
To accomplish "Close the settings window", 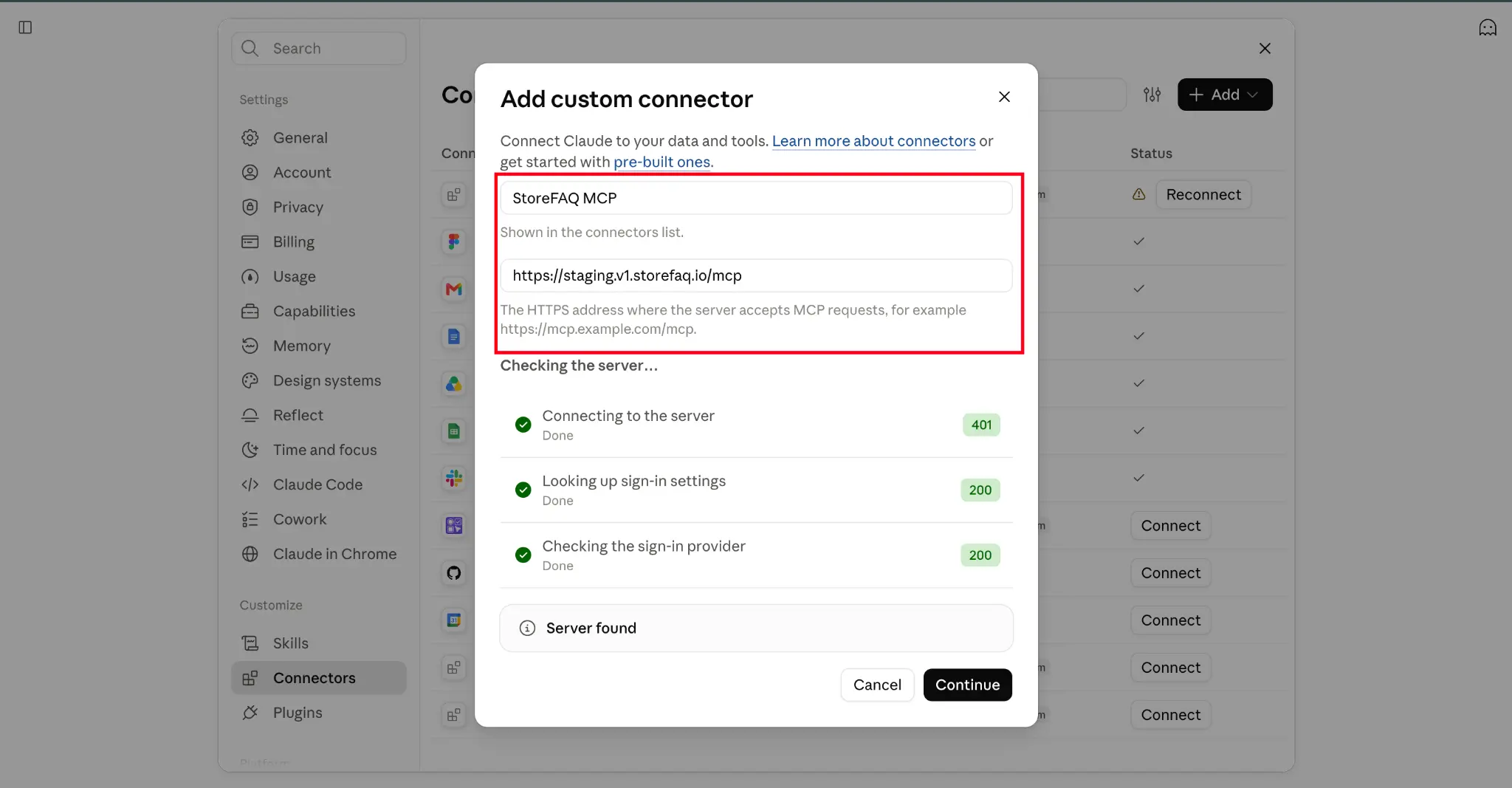I will (1265, 48).
